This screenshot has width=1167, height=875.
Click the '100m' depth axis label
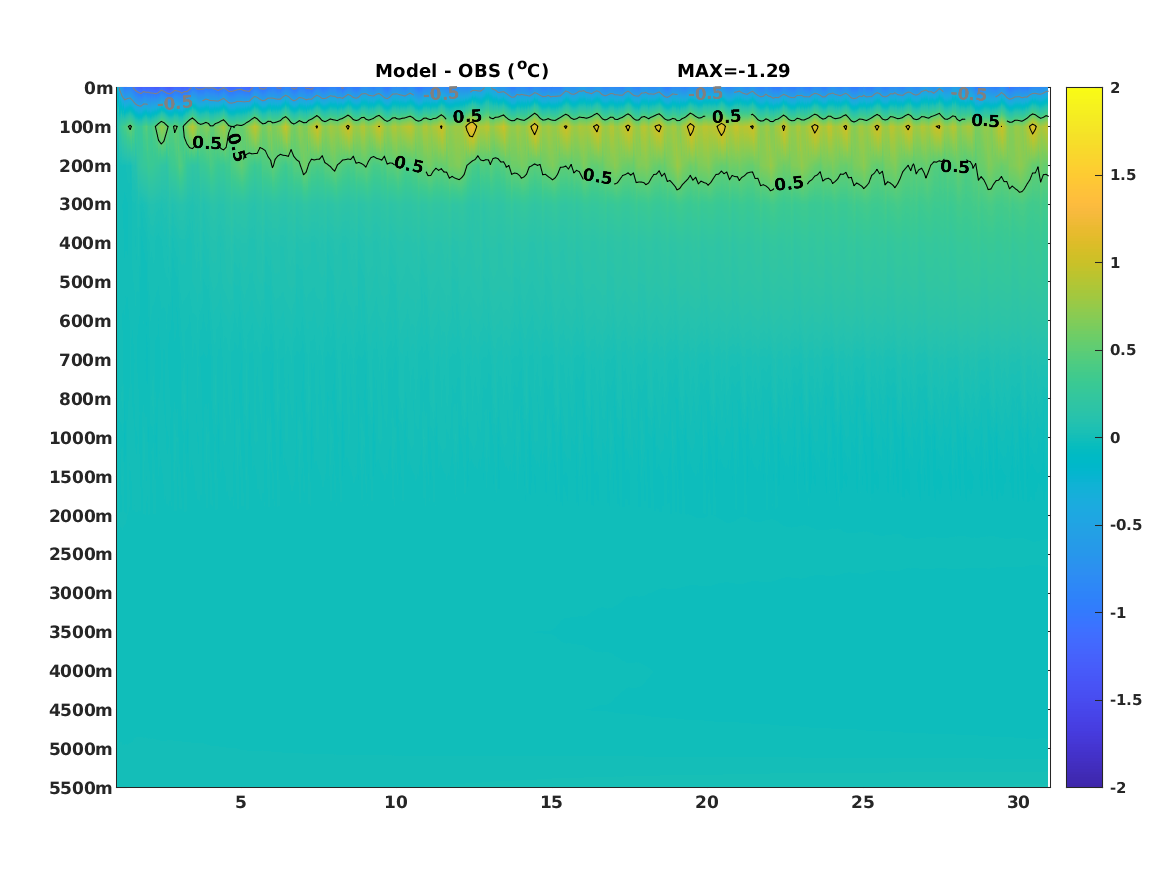point(85,127)
